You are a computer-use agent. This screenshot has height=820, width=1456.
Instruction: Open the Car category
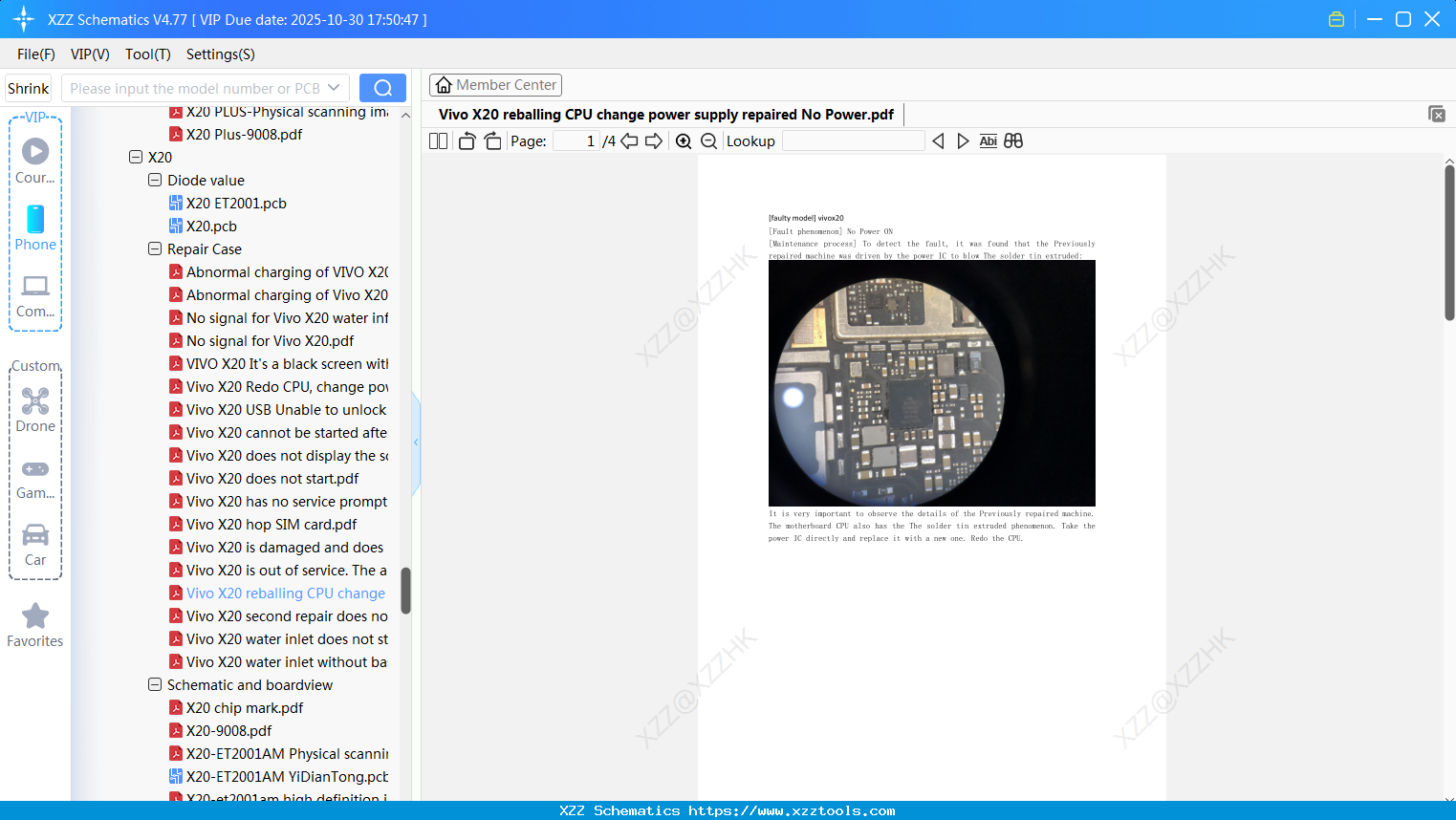click(x=35, y=544)
